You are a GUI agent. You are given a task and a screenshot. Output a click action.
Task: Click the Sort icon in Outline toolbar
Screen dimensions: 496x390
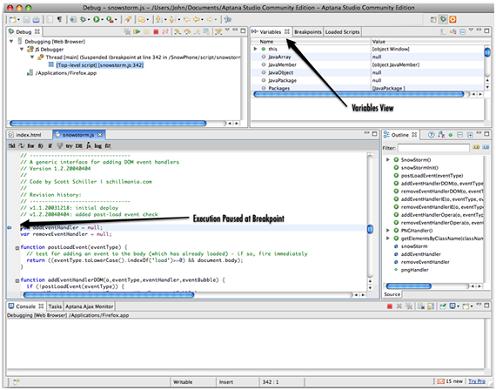pyautogui.click(x=442, y=135)
